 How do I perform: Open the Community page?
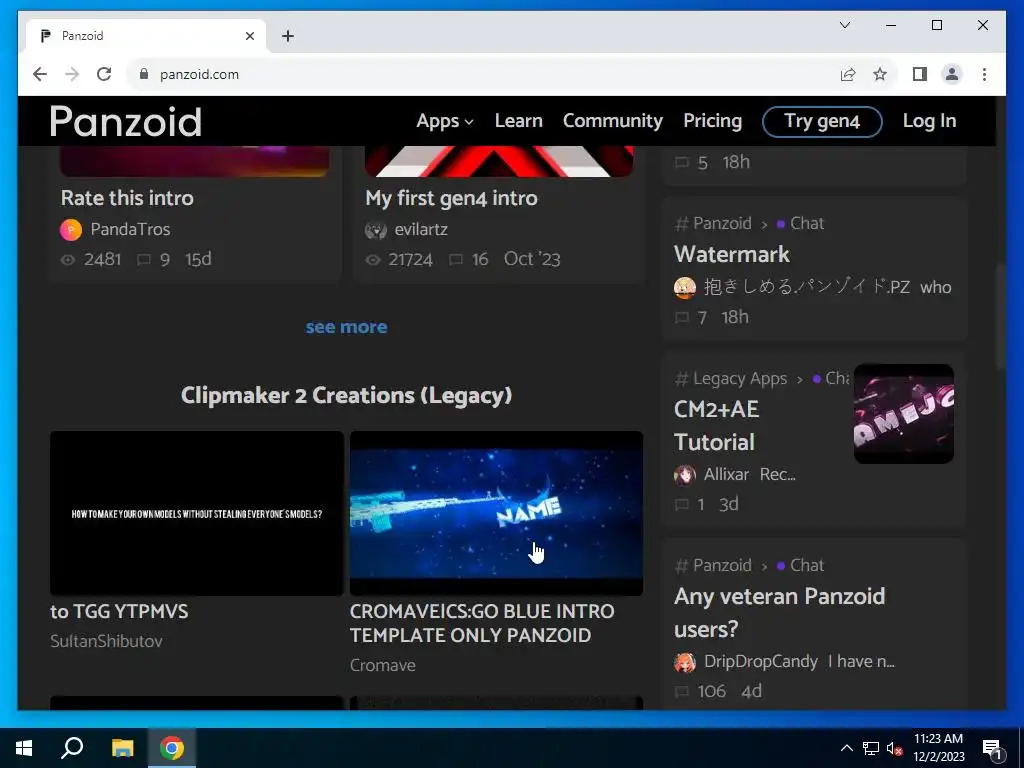(x=613, y=121)
